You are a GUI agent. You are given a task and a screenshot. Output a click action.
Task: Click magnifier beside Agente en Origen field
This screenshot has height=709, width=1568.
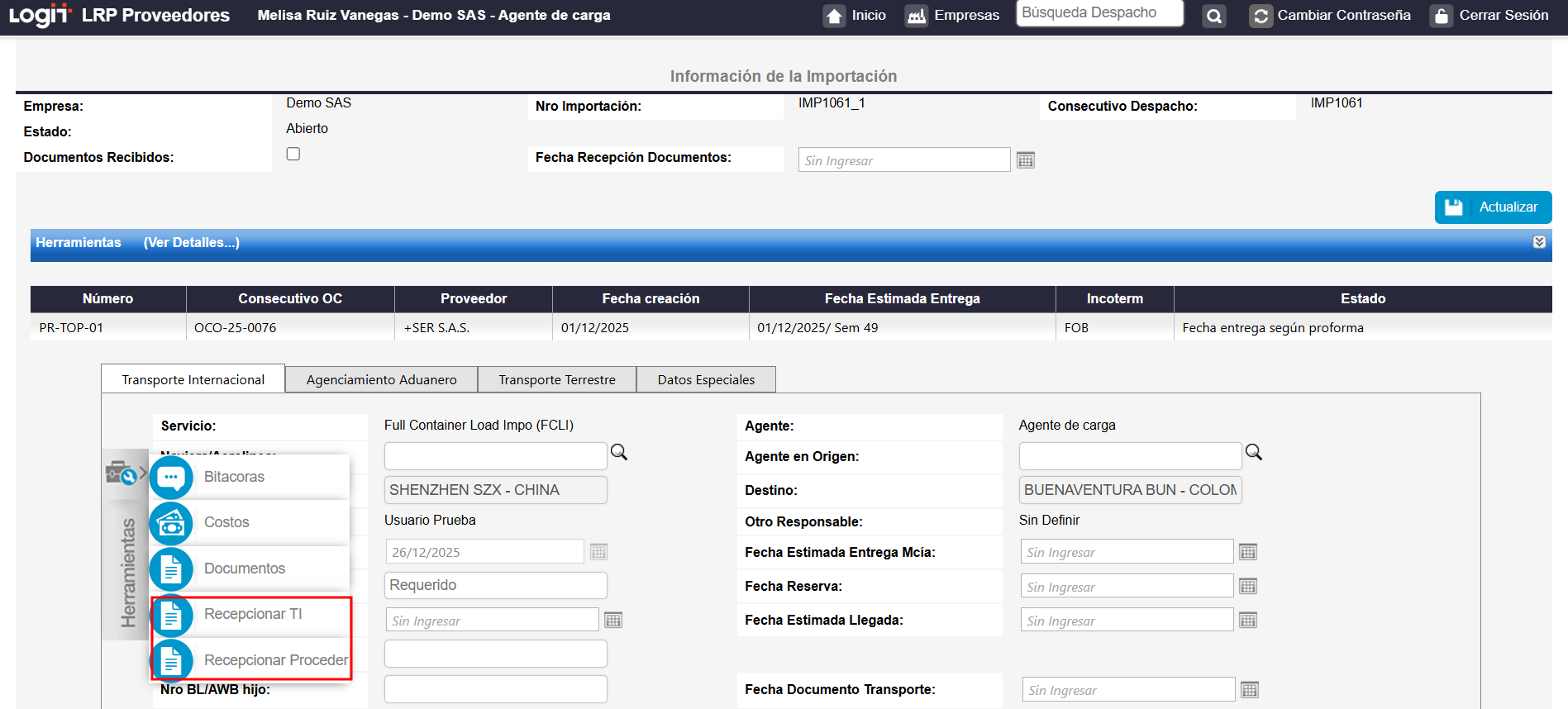click(1253, 452)
